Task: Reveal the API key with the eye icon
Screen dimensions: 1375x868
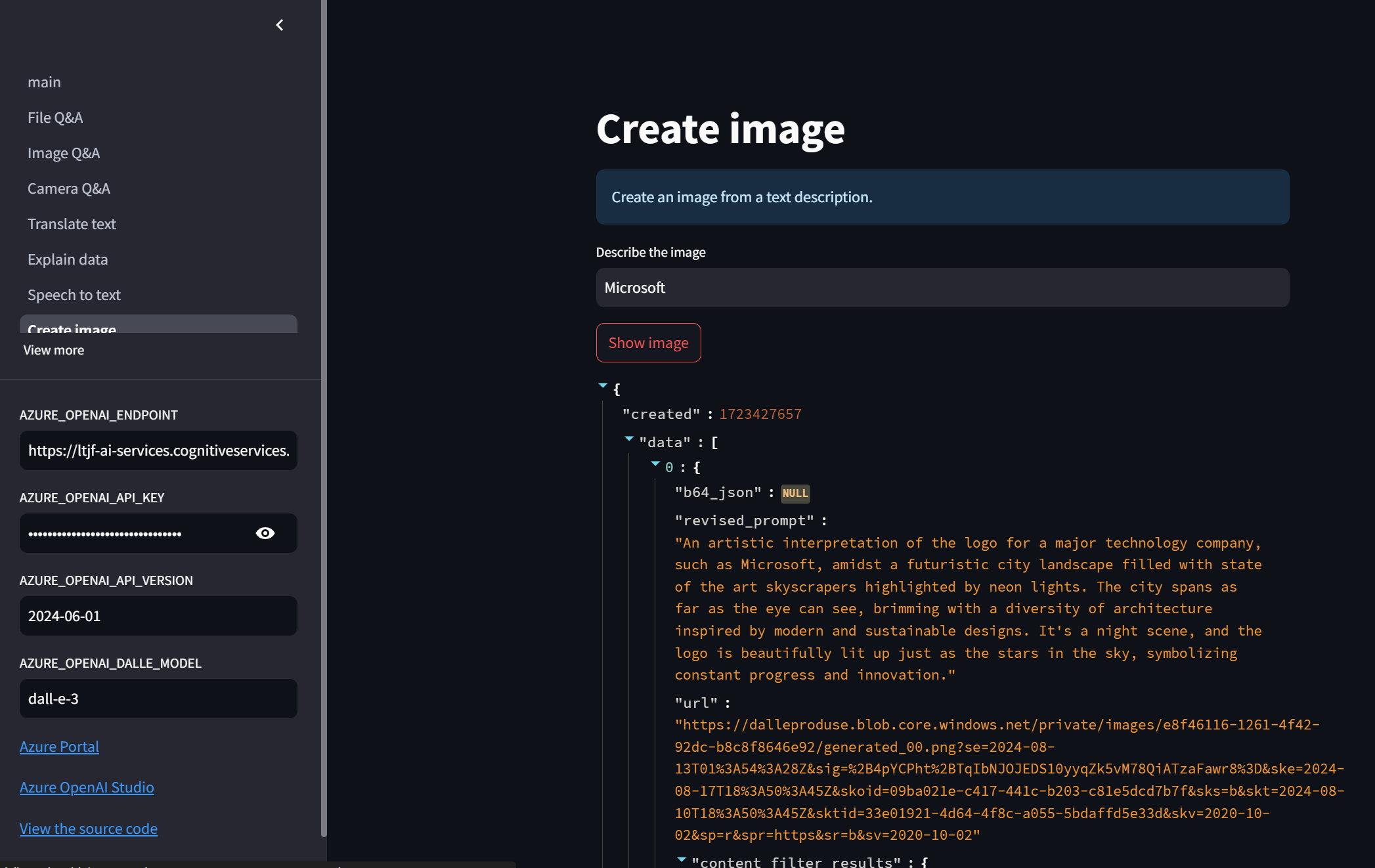Action: click(265, 533)
